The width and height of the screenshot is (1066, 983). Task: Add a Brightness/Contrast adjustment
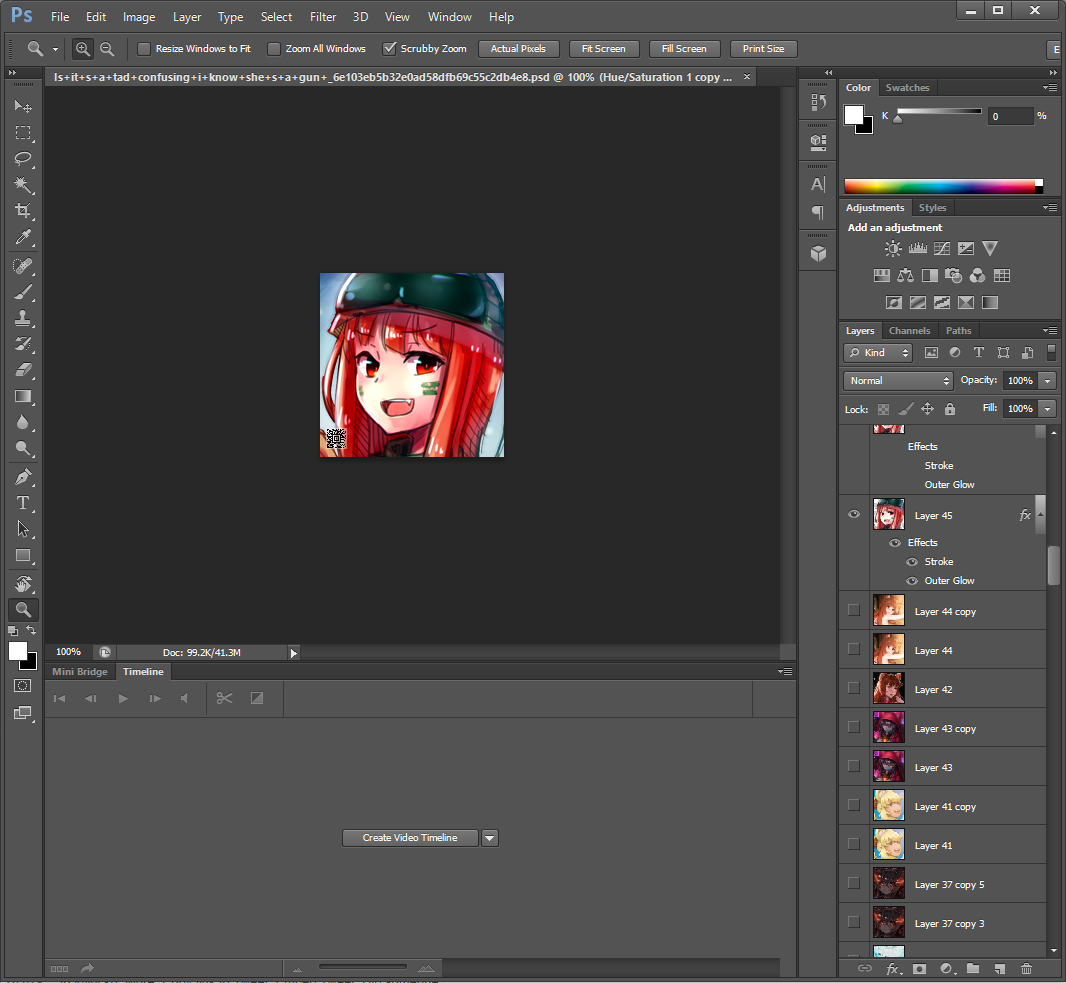point(893,249)
